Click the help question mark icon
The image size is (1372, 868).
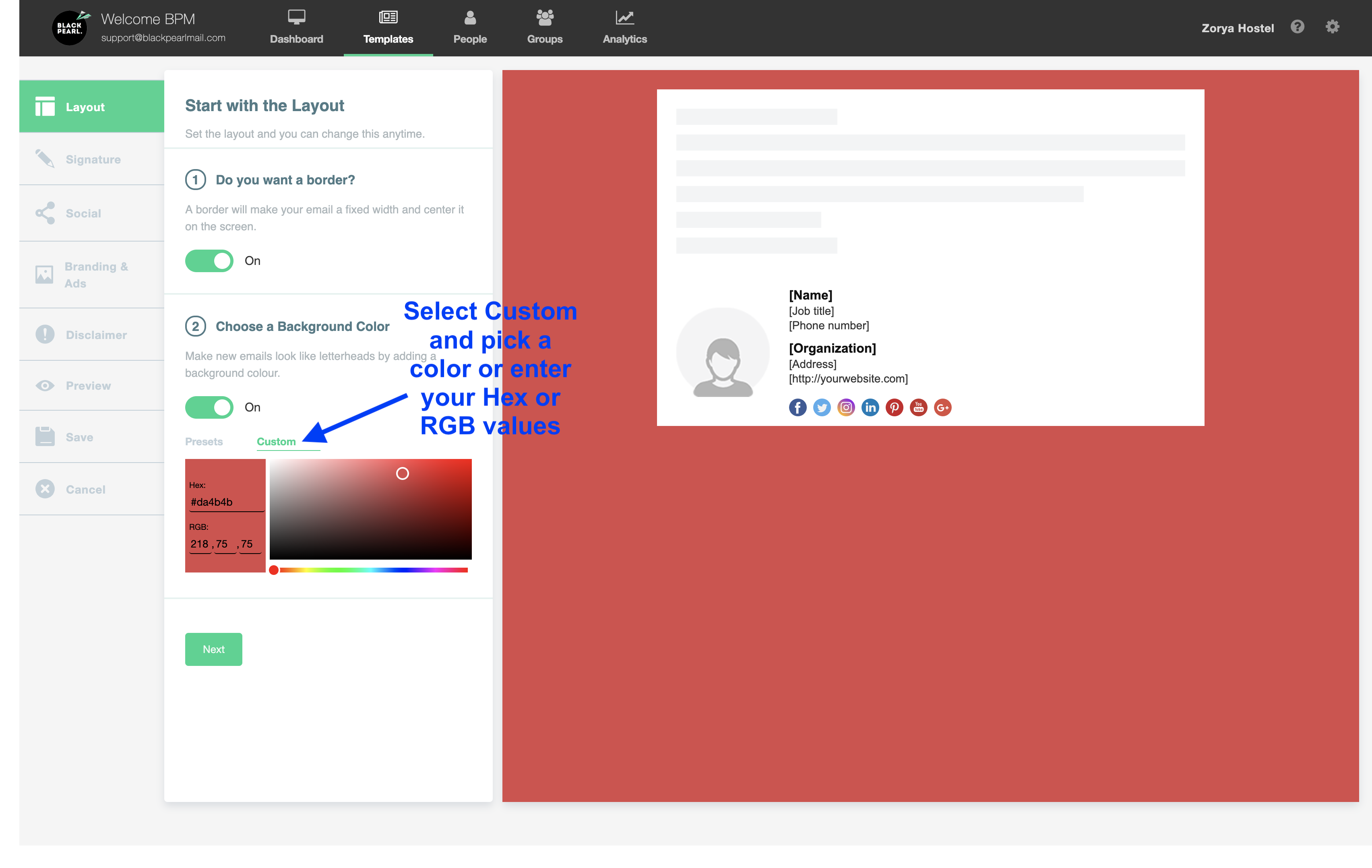point(1298,27)
